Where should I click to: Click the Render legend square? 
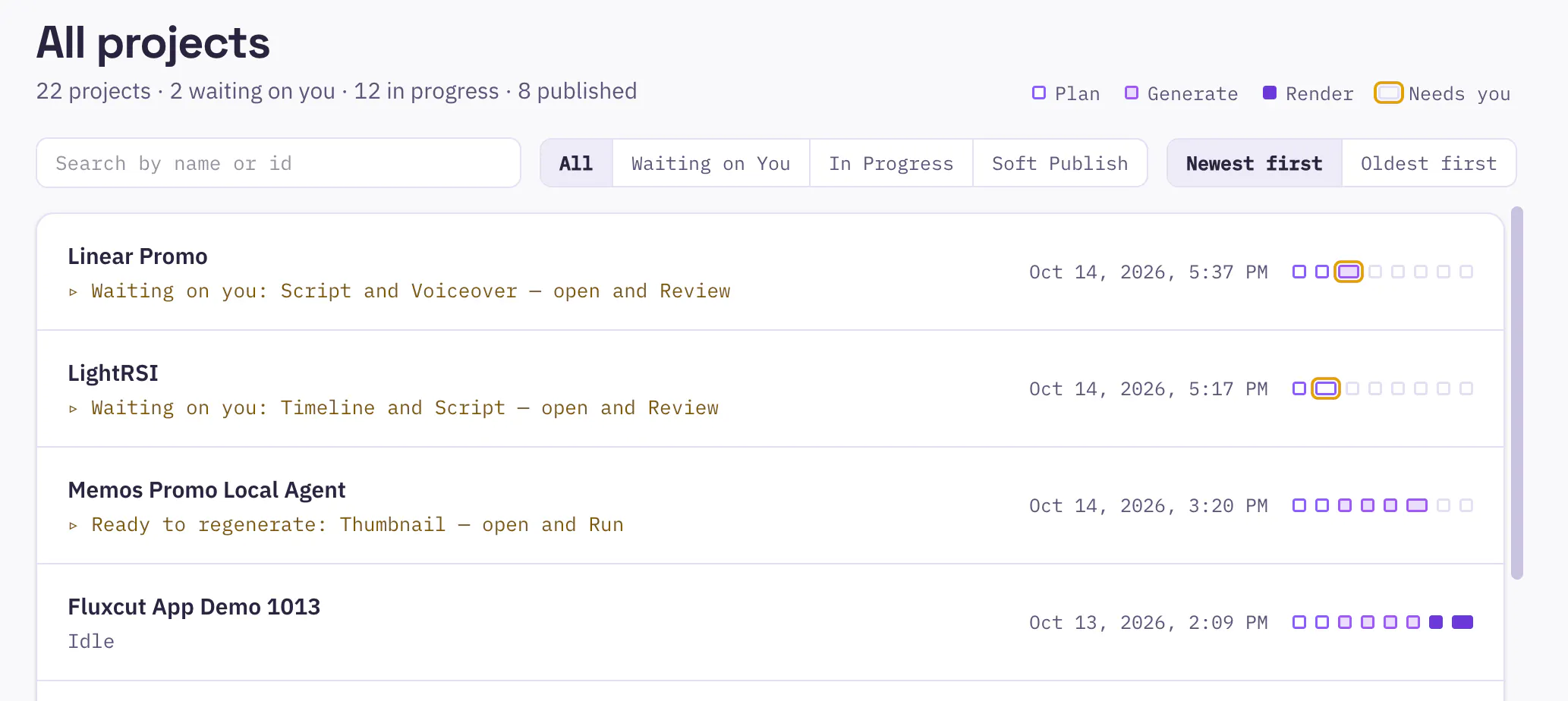click(x=1270, y=93)
